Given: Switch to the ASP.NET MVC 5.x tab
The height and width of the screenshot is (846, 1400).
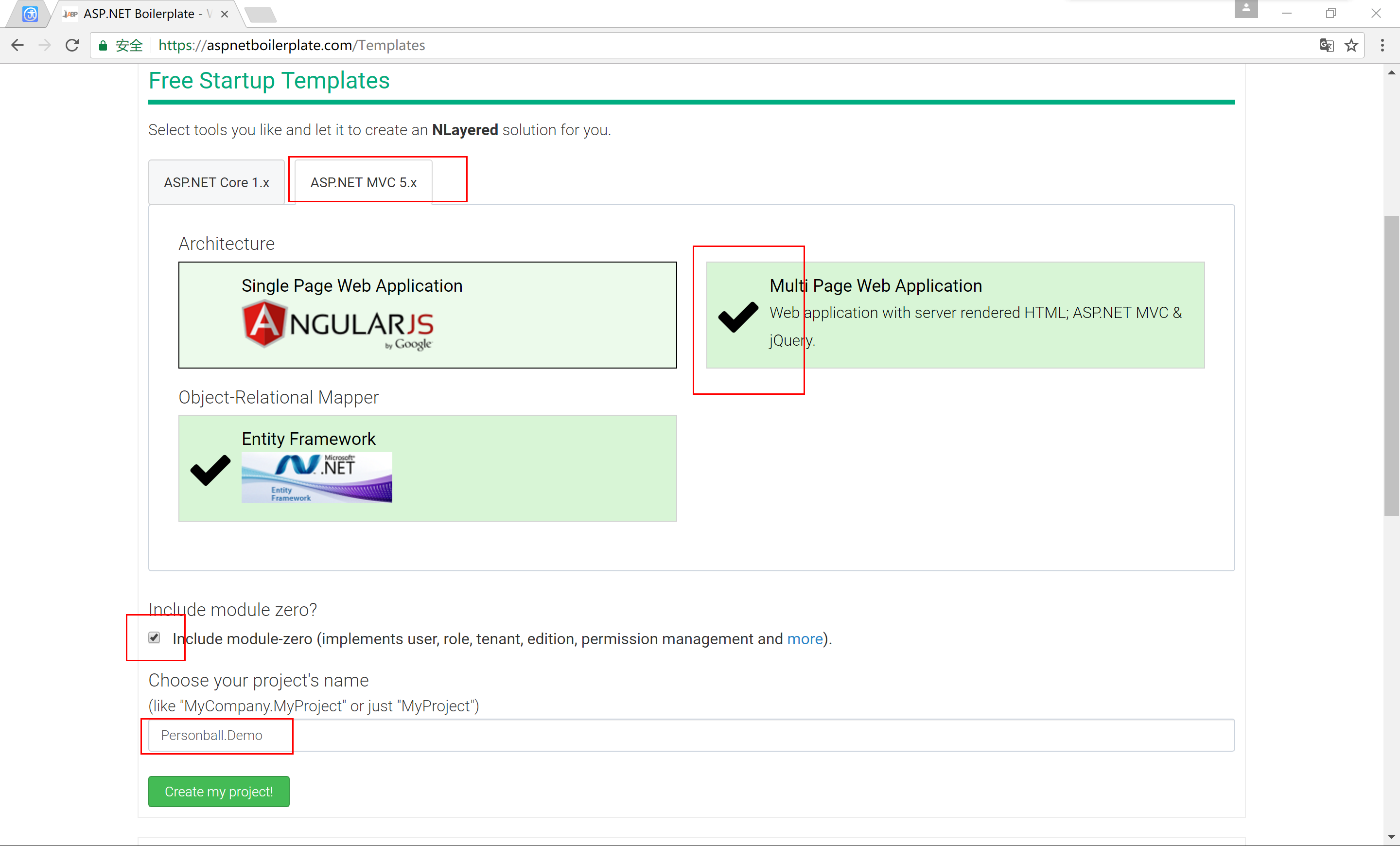Looking at the screenshot, I should (x=364, y=182).
